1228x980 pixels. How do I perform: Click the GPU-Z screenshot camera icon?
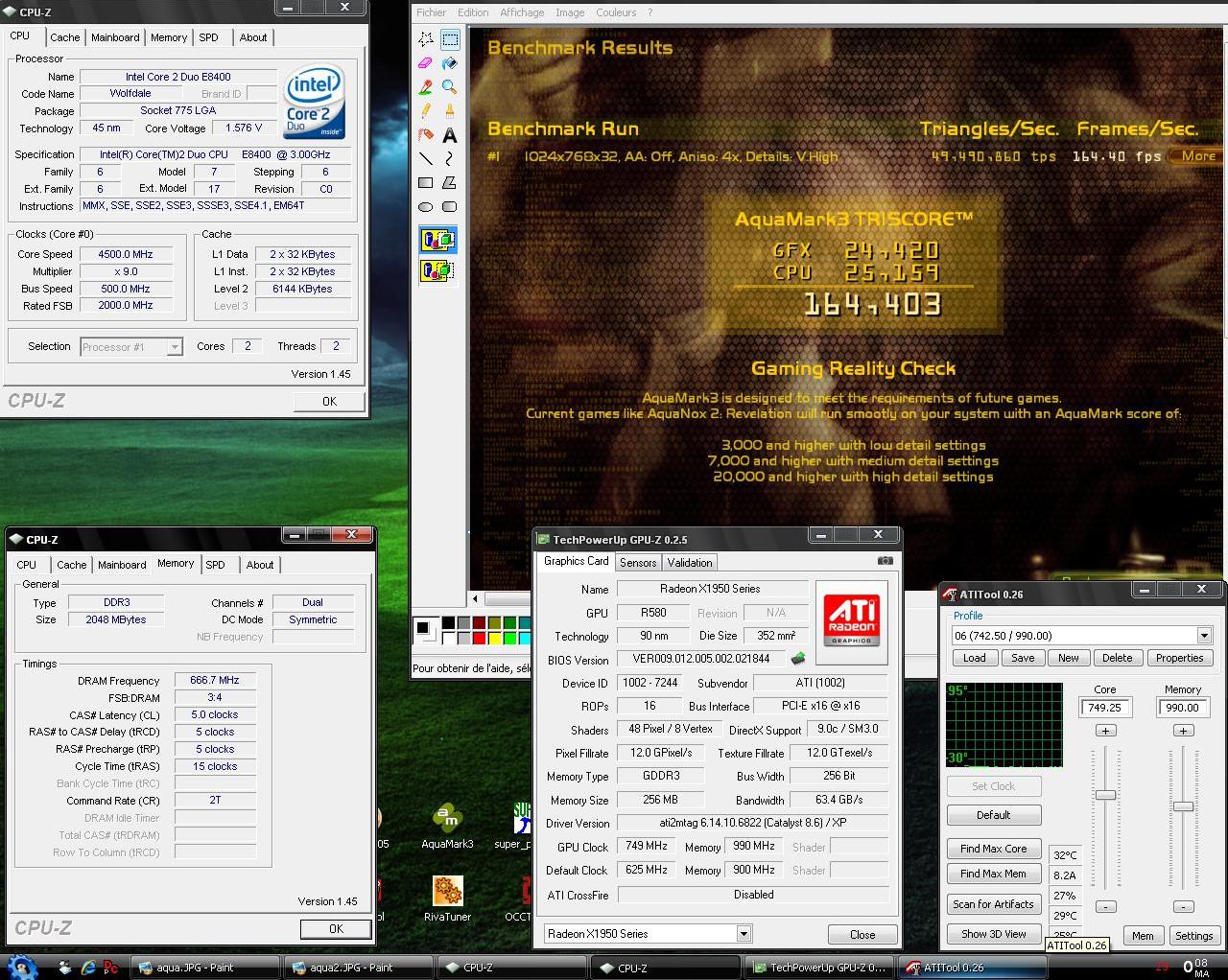[885, 561]
